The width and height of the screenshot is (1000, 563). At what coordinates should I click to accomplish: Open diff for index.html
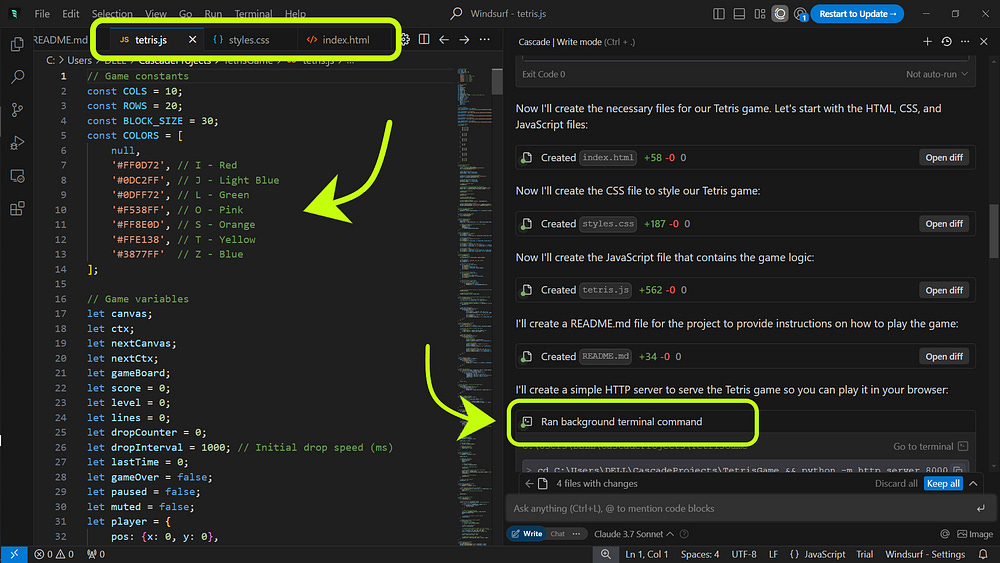(944, 157)
